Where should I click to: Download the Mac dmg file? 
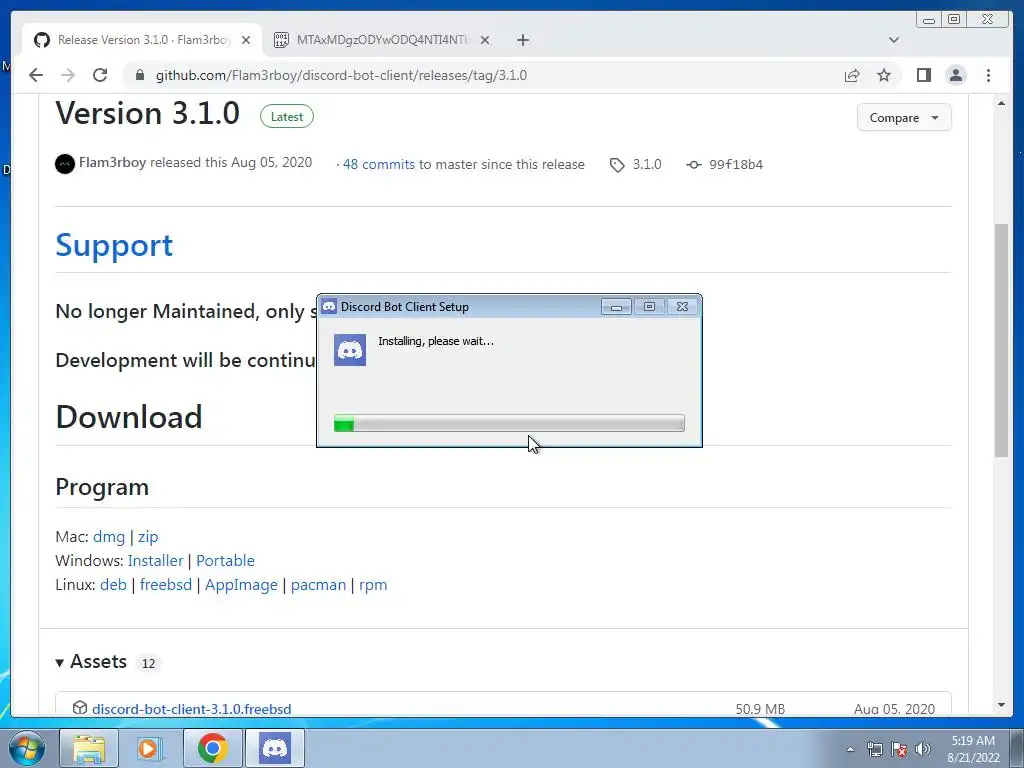point(108,537)
